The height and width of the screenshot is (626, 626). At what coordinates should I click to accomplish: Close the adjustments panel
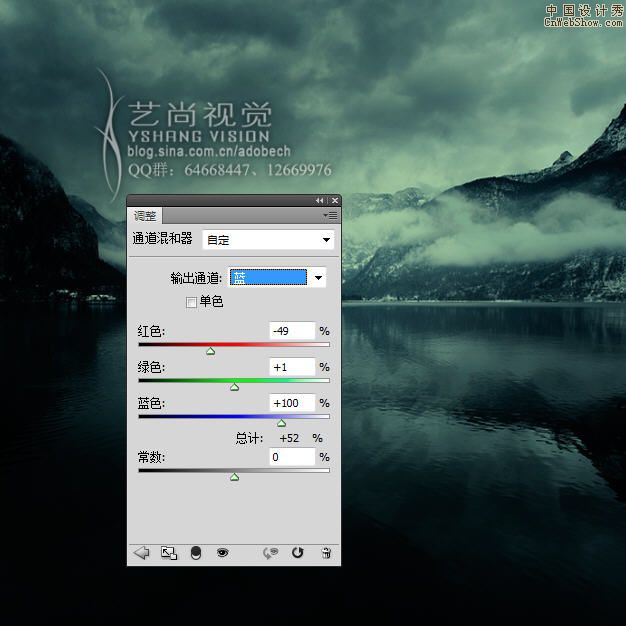[335, 200]
